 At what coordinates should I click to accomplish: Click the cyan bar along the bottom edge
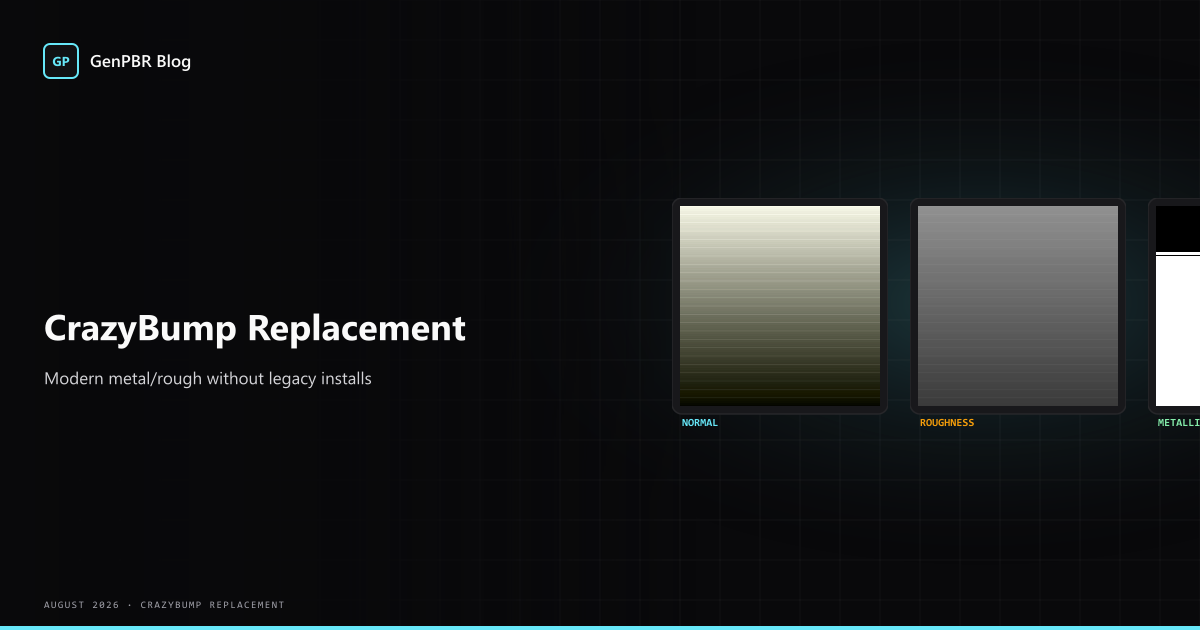pos(600,628)
